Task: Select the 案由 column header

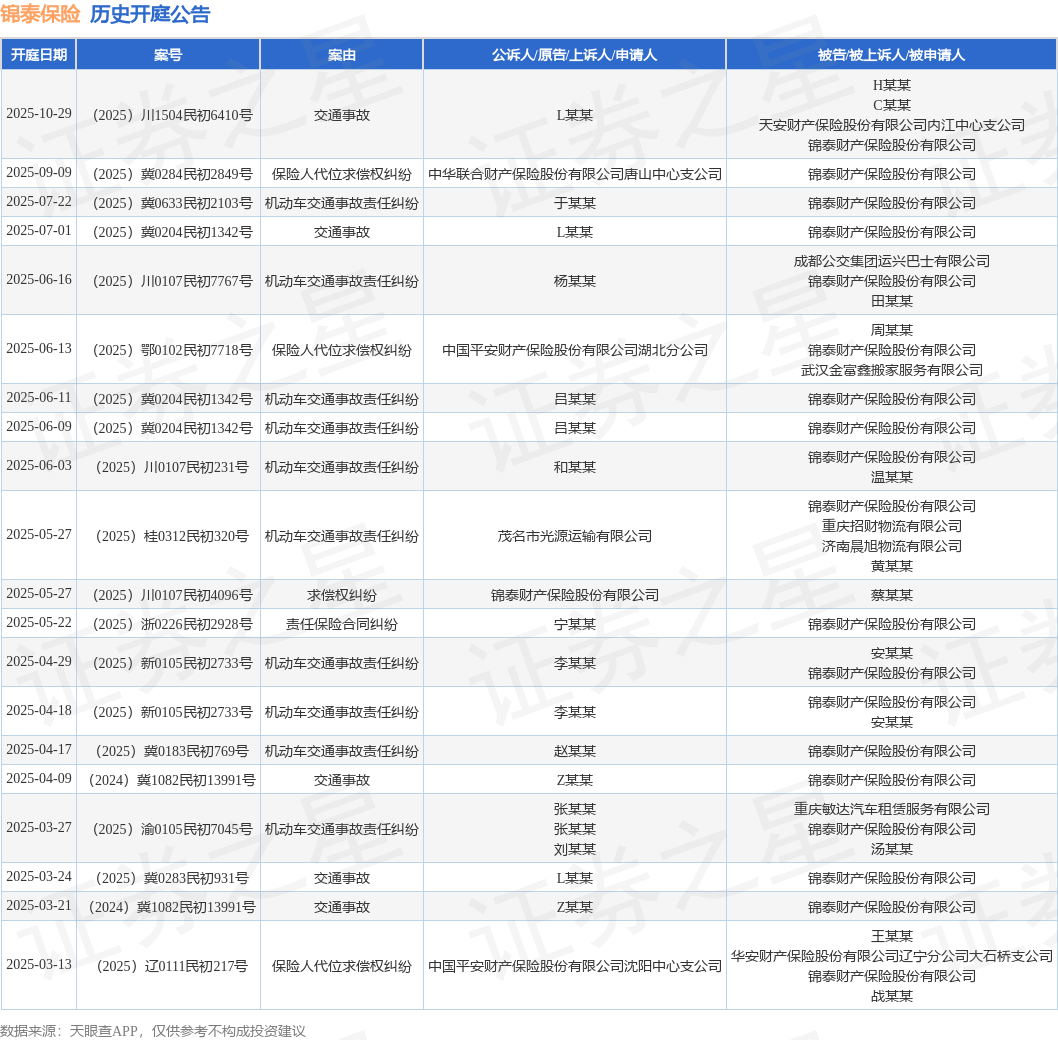Action: pos(341,55)
